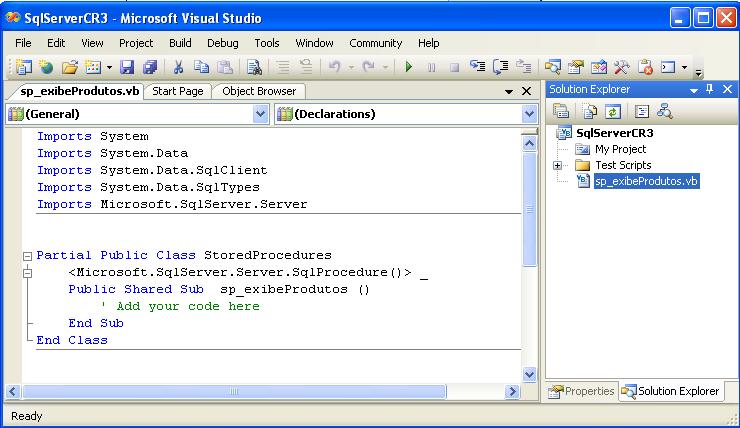
Task: Click the New Project toolbar icon
Action: (23, 67)
